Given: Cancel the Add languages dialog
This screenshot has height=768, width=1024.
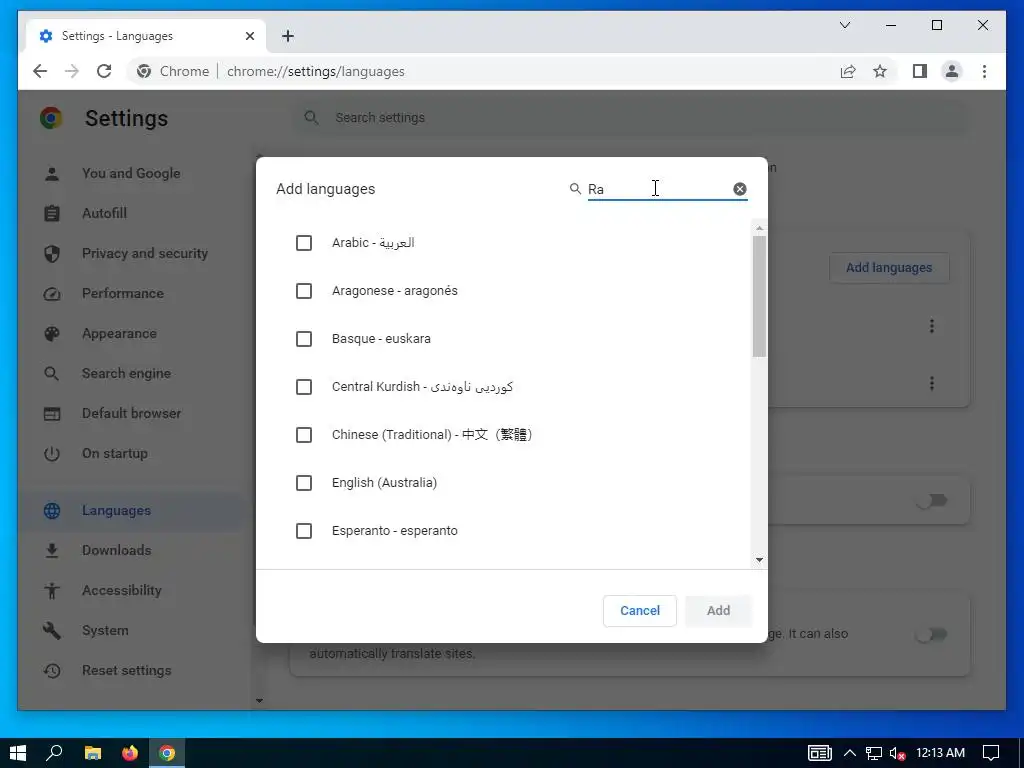Looking at the screenshot, I should (x=639, y=611).
